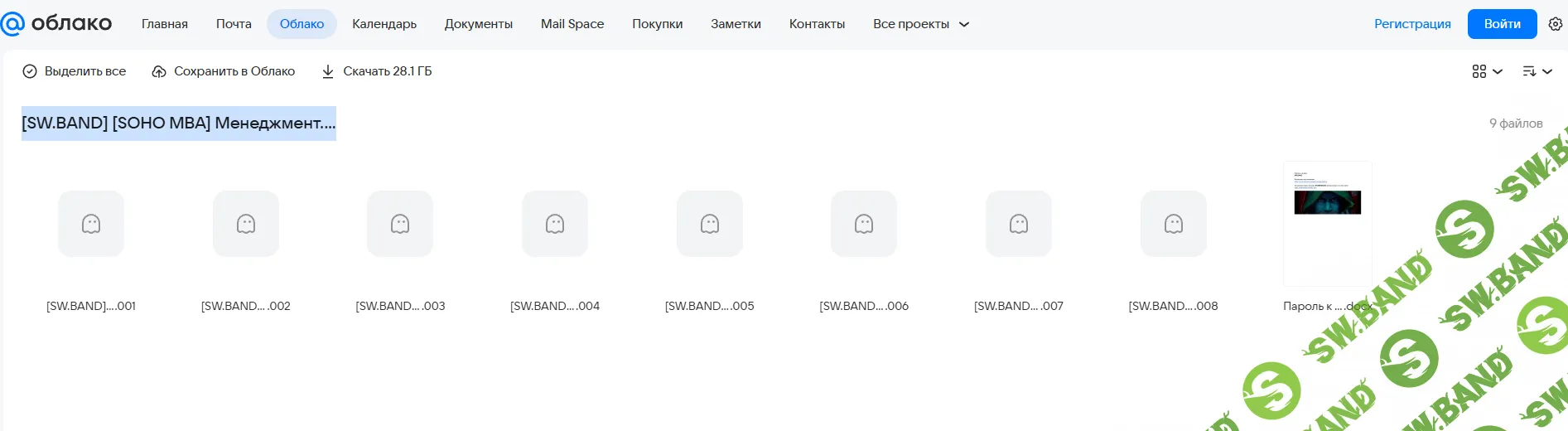
Task: Open the grid view mode dropdown
Action: [x=1487, y=71]
